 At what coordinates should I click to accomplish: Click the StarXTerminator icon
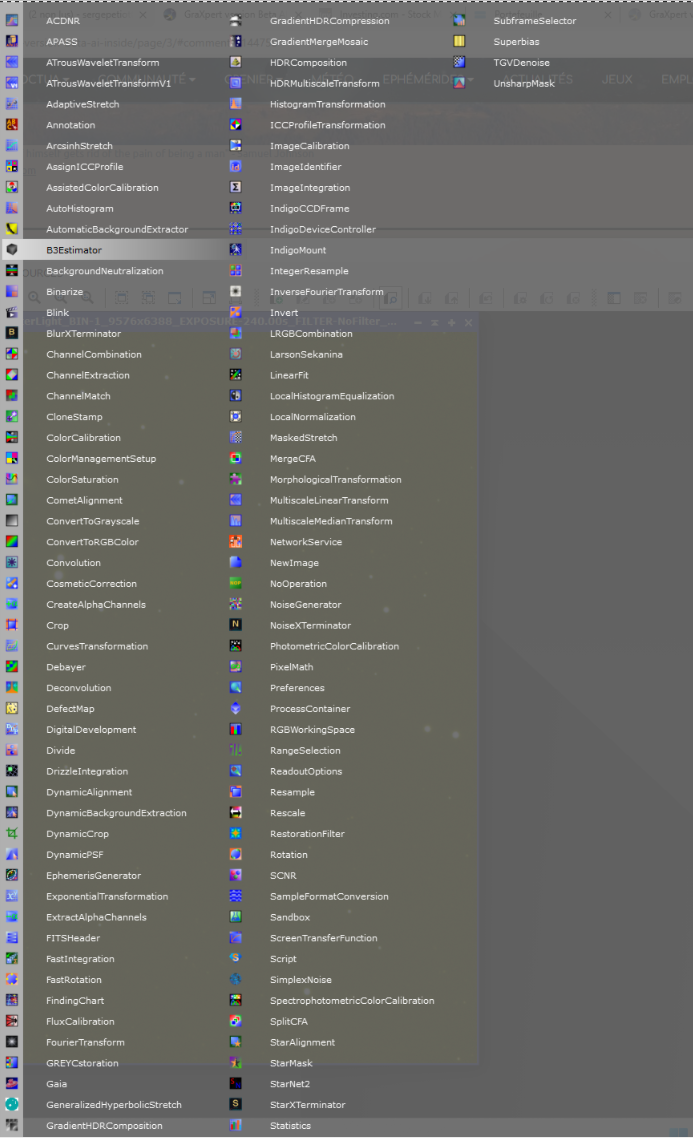point(235,1105)
